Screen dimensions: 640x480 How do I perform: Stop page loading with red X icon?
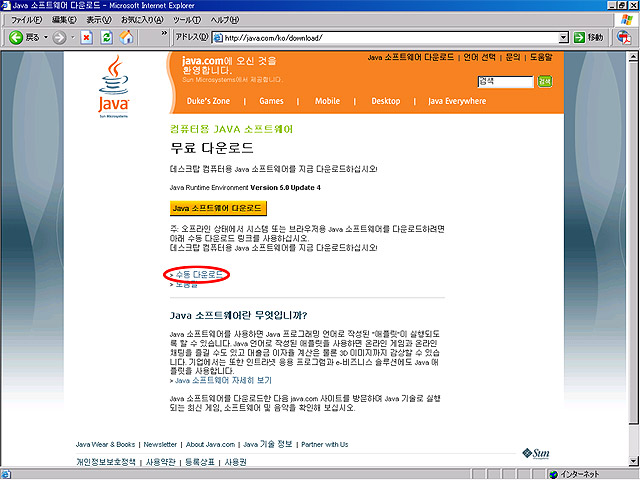pos(87,38)
